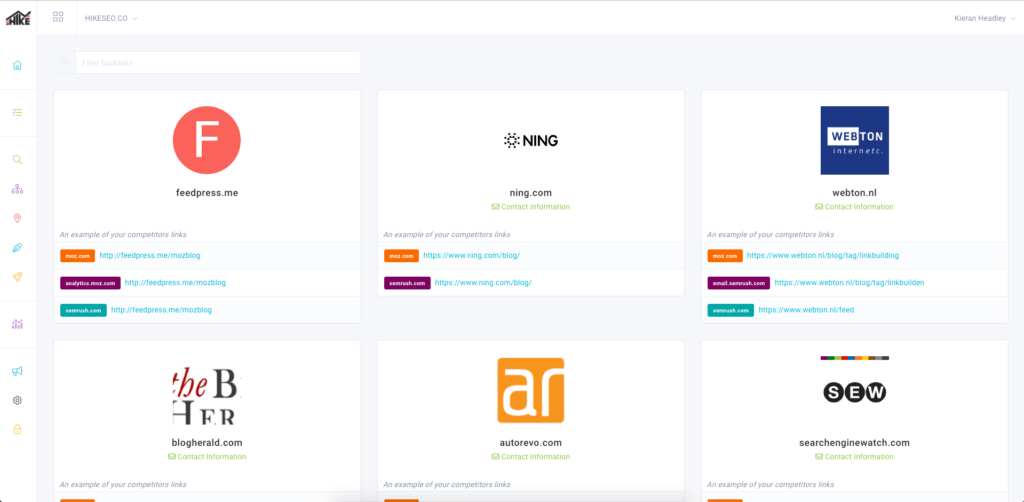
Task: Open feedpress.me/mozblog link in moz.com row
Action: (150, 256)
